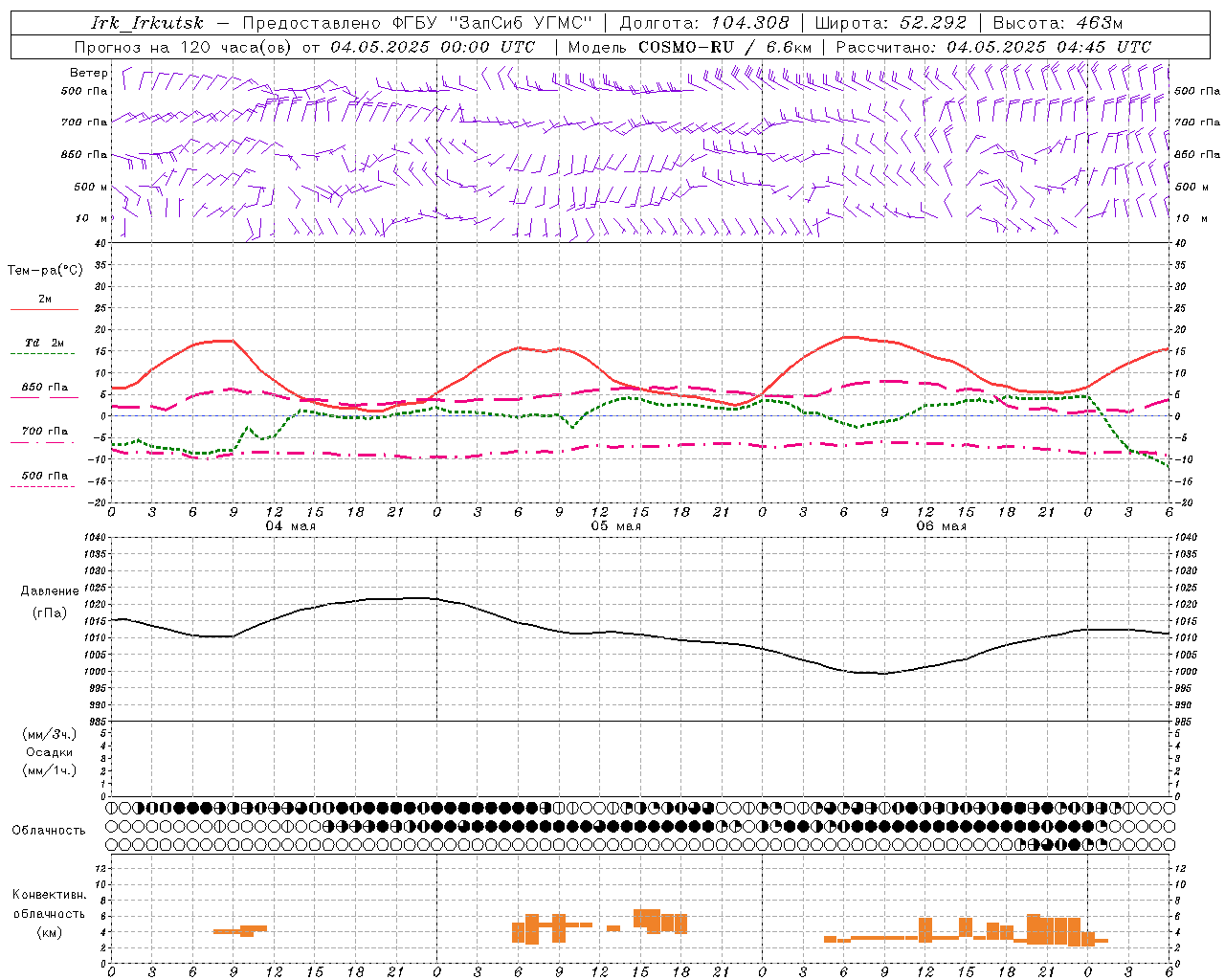Click the Конвективн. convective cloud label
This screenshot has height=980, width=1225.
(x=50, y=895)
